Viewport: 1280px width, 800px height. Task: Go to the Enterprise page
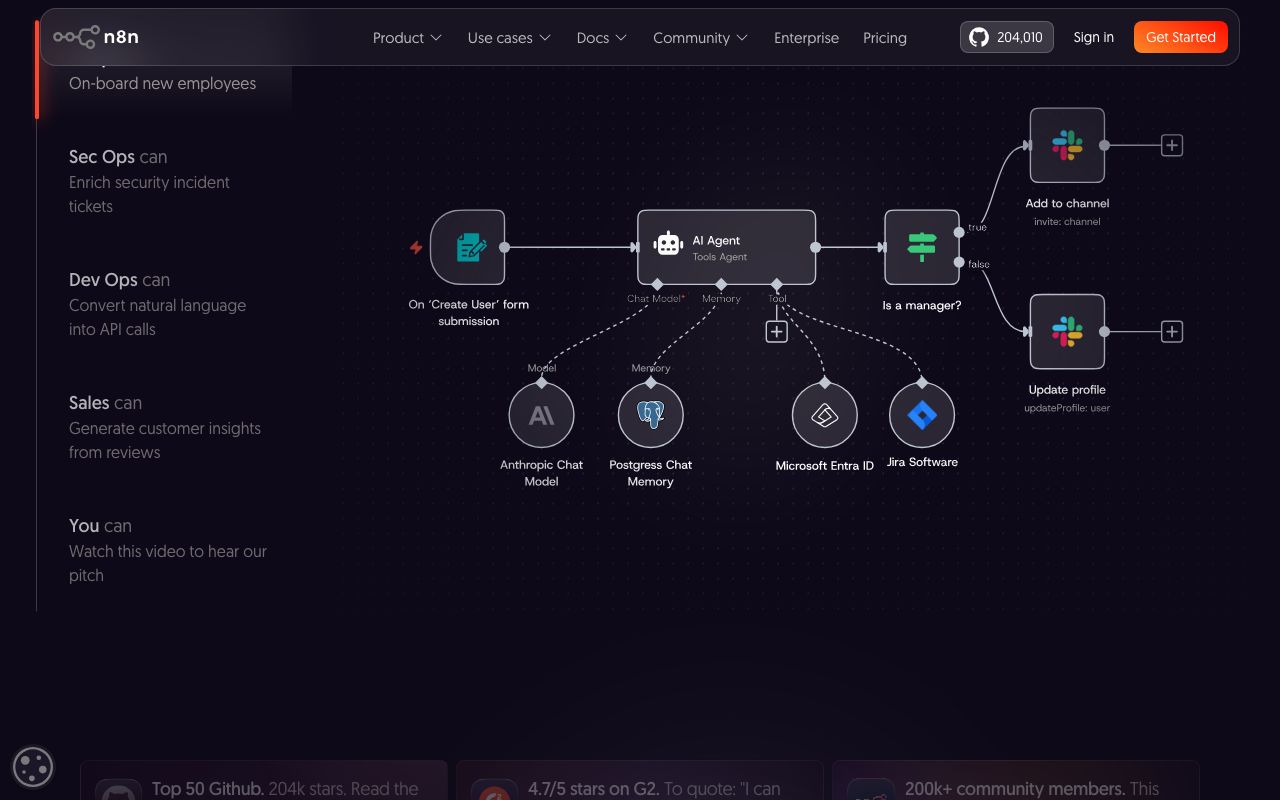coord(806,38)
